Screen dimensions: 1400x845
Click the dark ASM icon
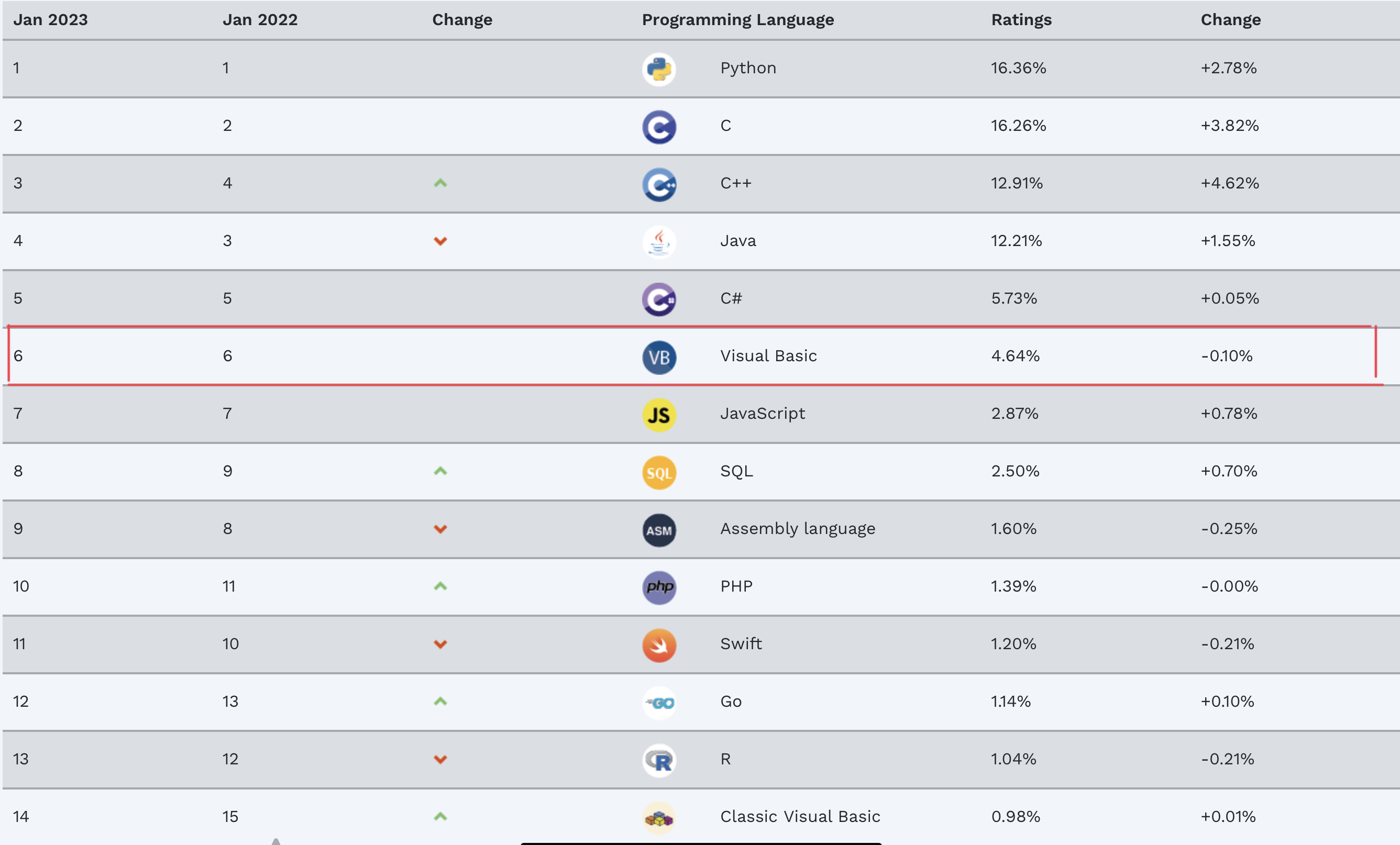[x=659, y=530]
